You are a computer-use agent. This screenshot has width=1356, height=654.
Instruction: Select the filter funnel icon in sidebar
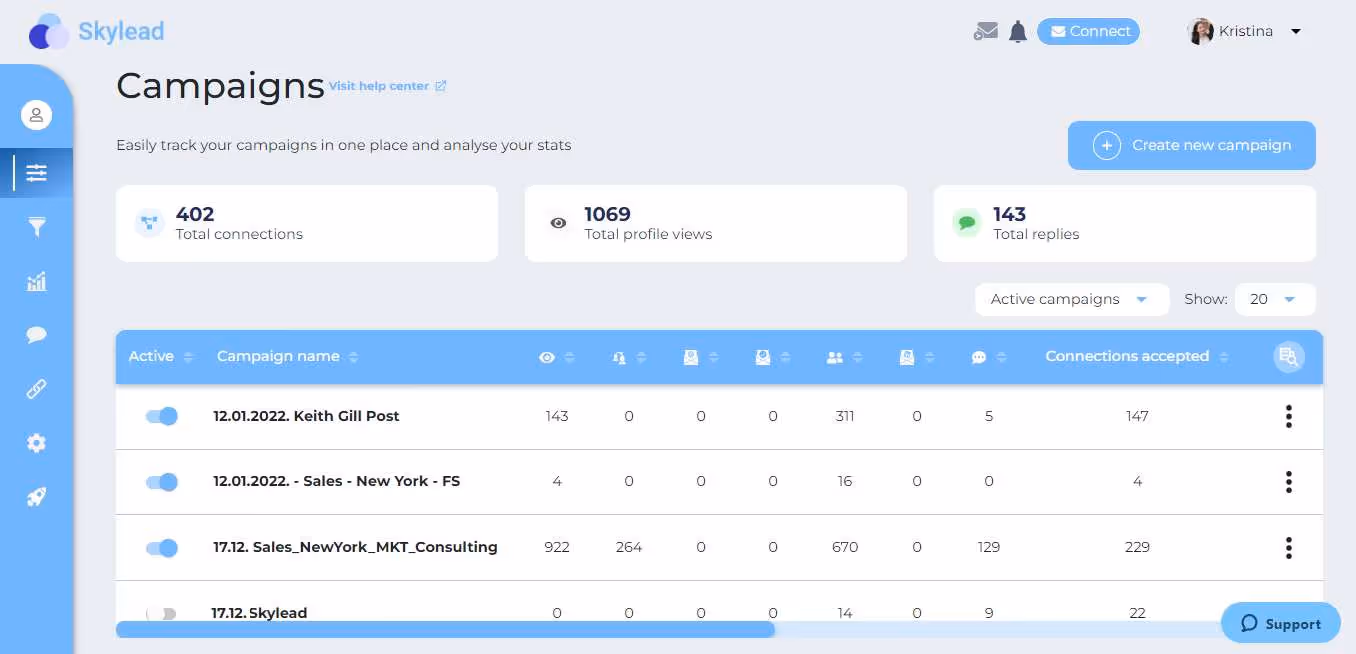[x=37, y=227]
